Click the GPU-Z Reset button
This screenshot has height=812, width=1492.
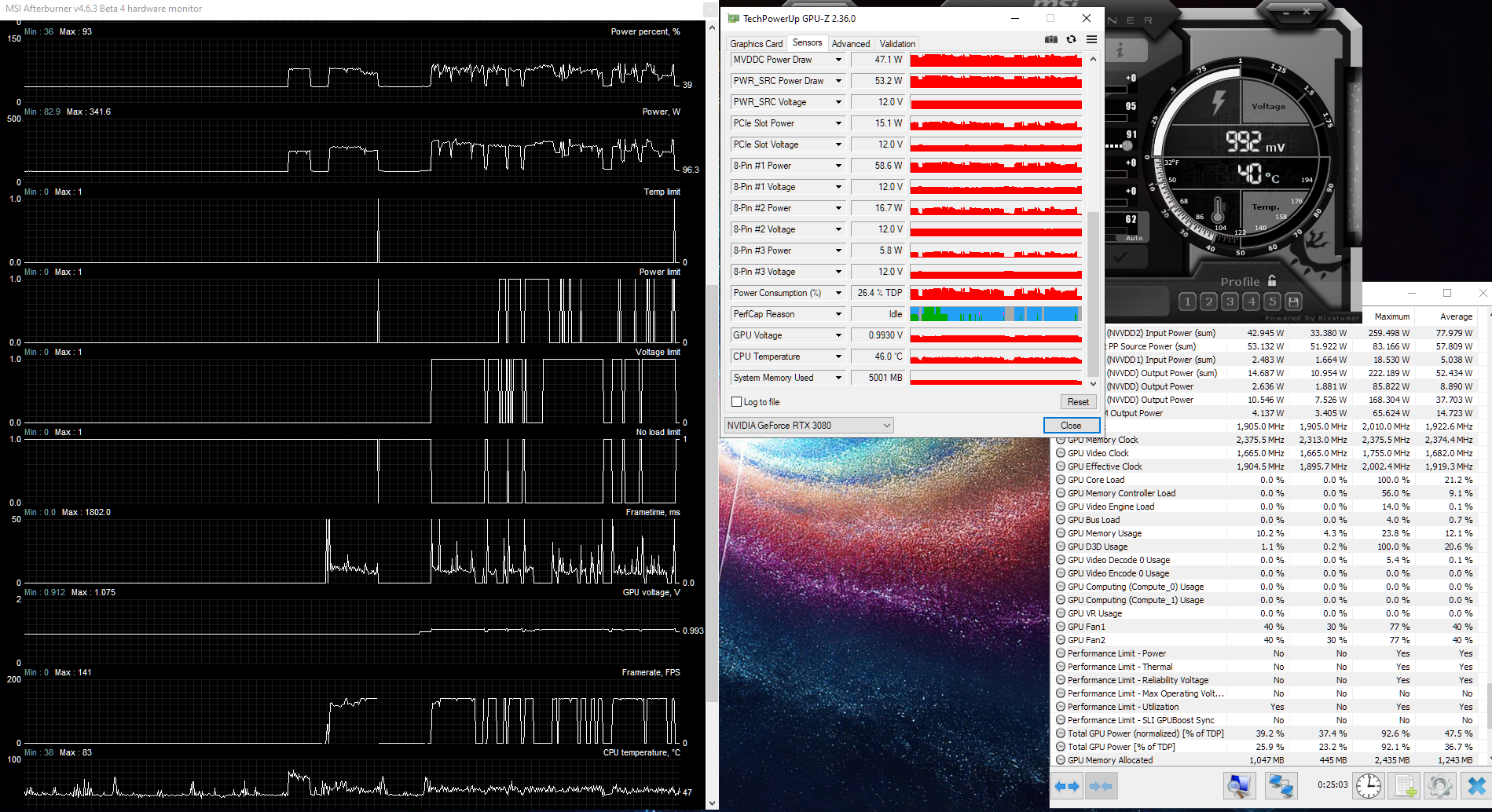[x=1078, y=402]
